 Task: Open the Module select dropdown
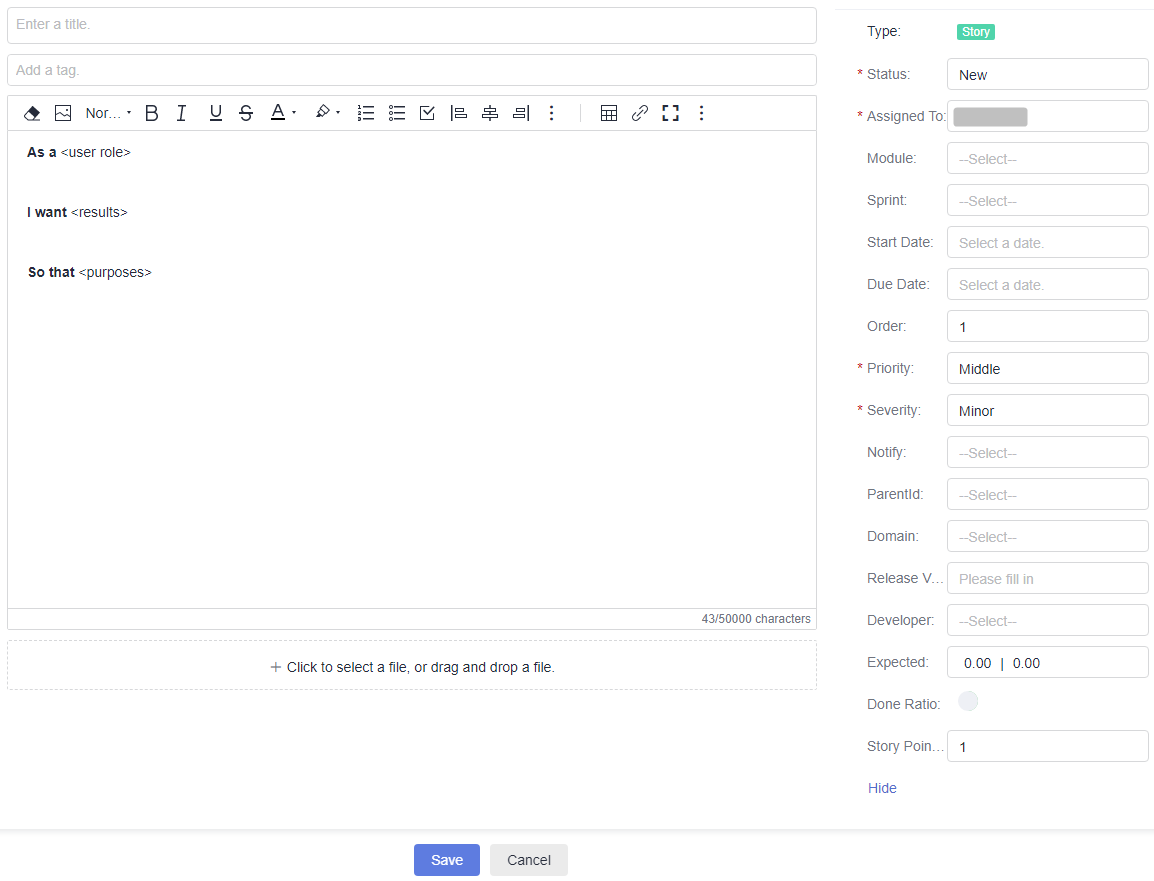point(1047,158)
